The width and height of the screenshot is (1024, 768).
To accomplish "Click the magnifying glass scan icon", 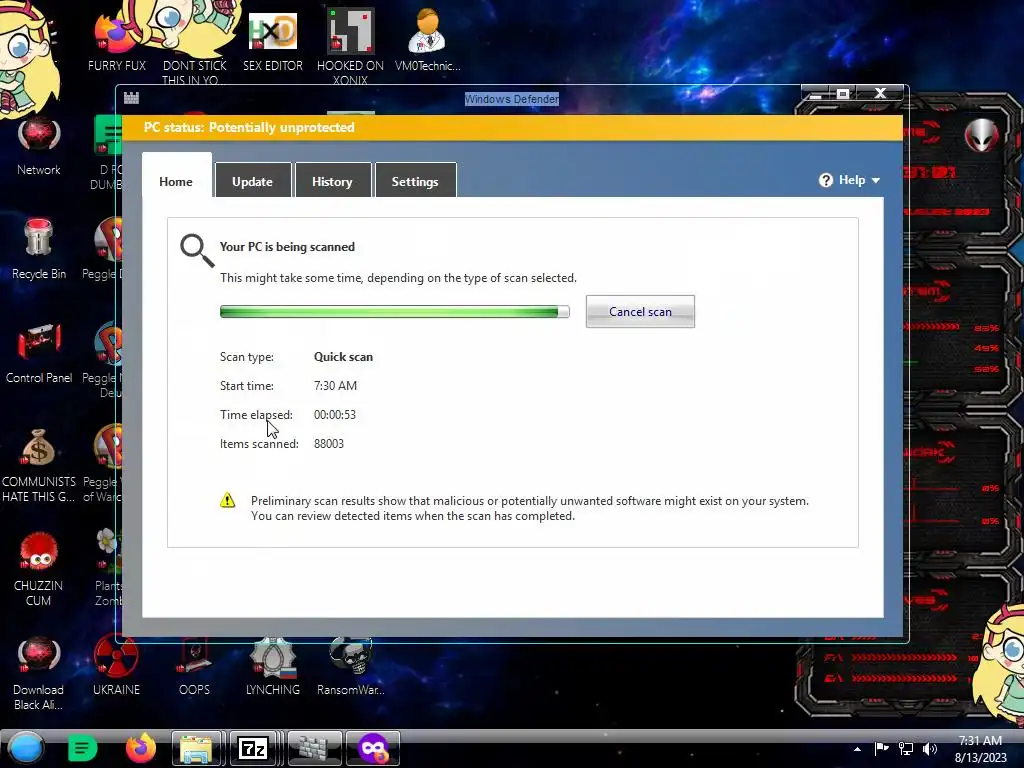I will tap(197, 251).
